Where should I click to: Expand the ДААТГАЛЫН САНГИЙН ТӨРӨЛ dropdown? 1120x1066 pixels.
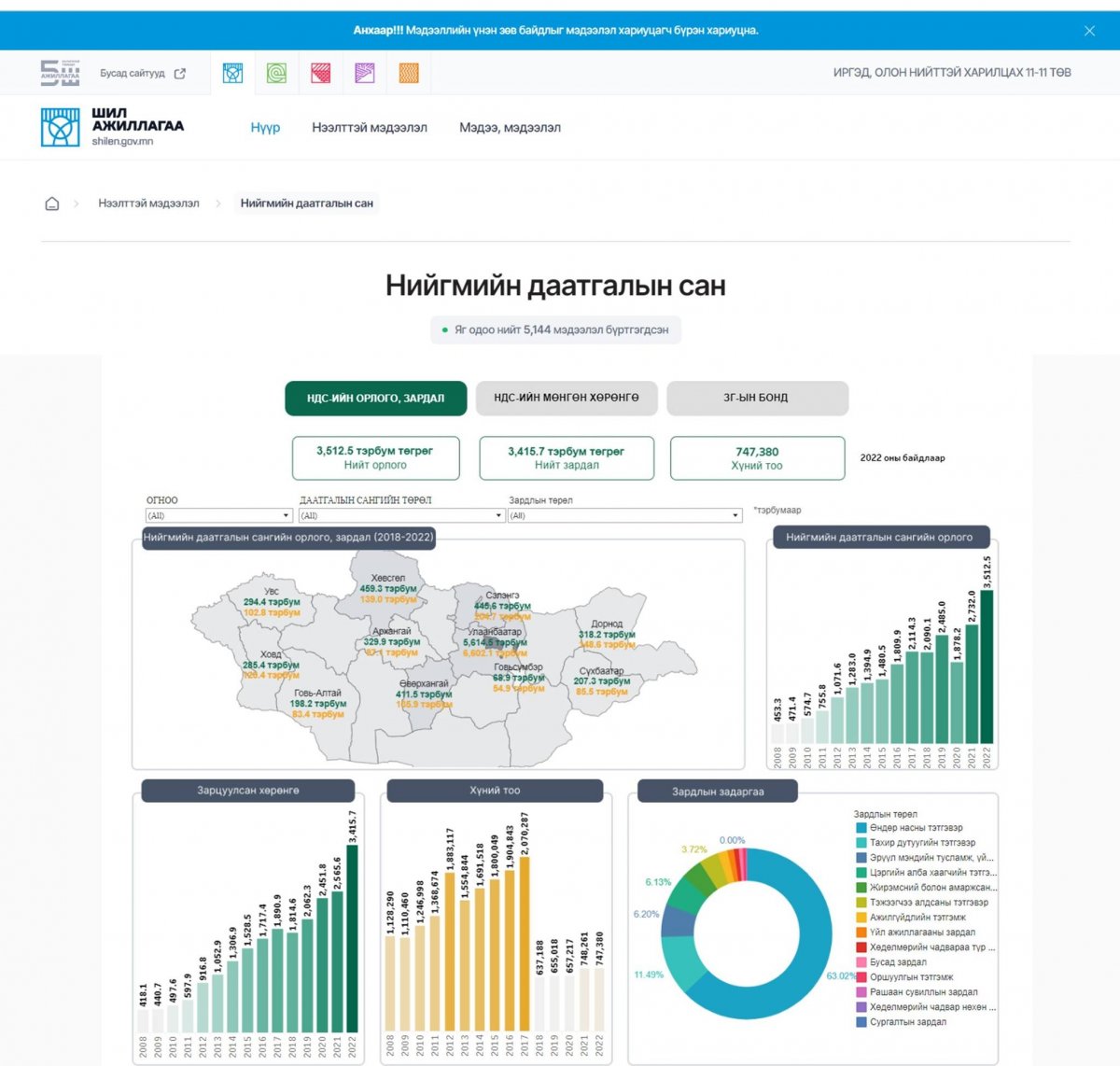click(401, 515)
